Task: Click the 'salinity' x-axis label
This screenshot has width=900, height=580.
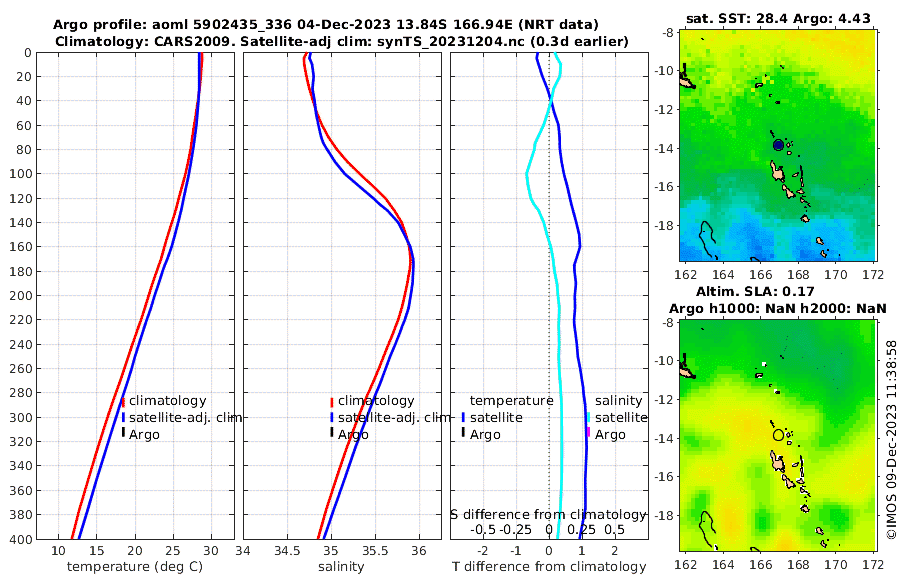Action: pos(341,567)
